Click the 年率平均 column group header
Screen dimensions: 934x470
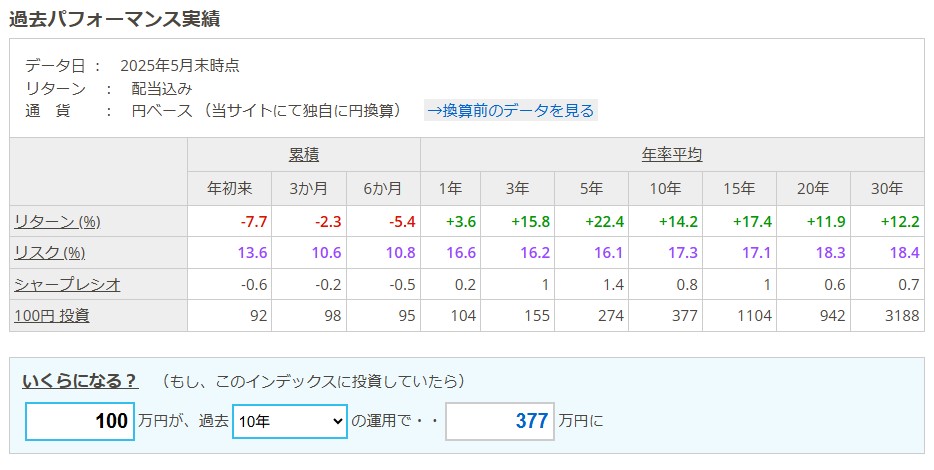(672, 155)
